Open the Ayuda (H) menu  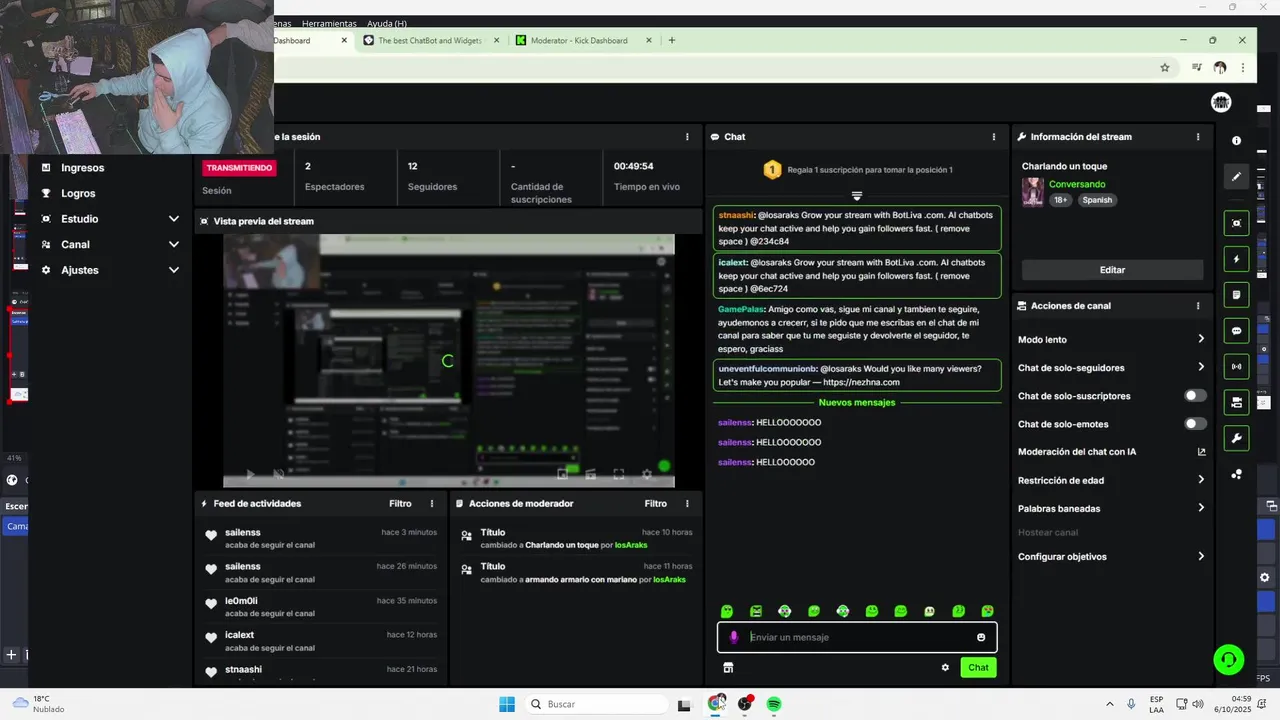pyautogui.click(x=387, y=23)
